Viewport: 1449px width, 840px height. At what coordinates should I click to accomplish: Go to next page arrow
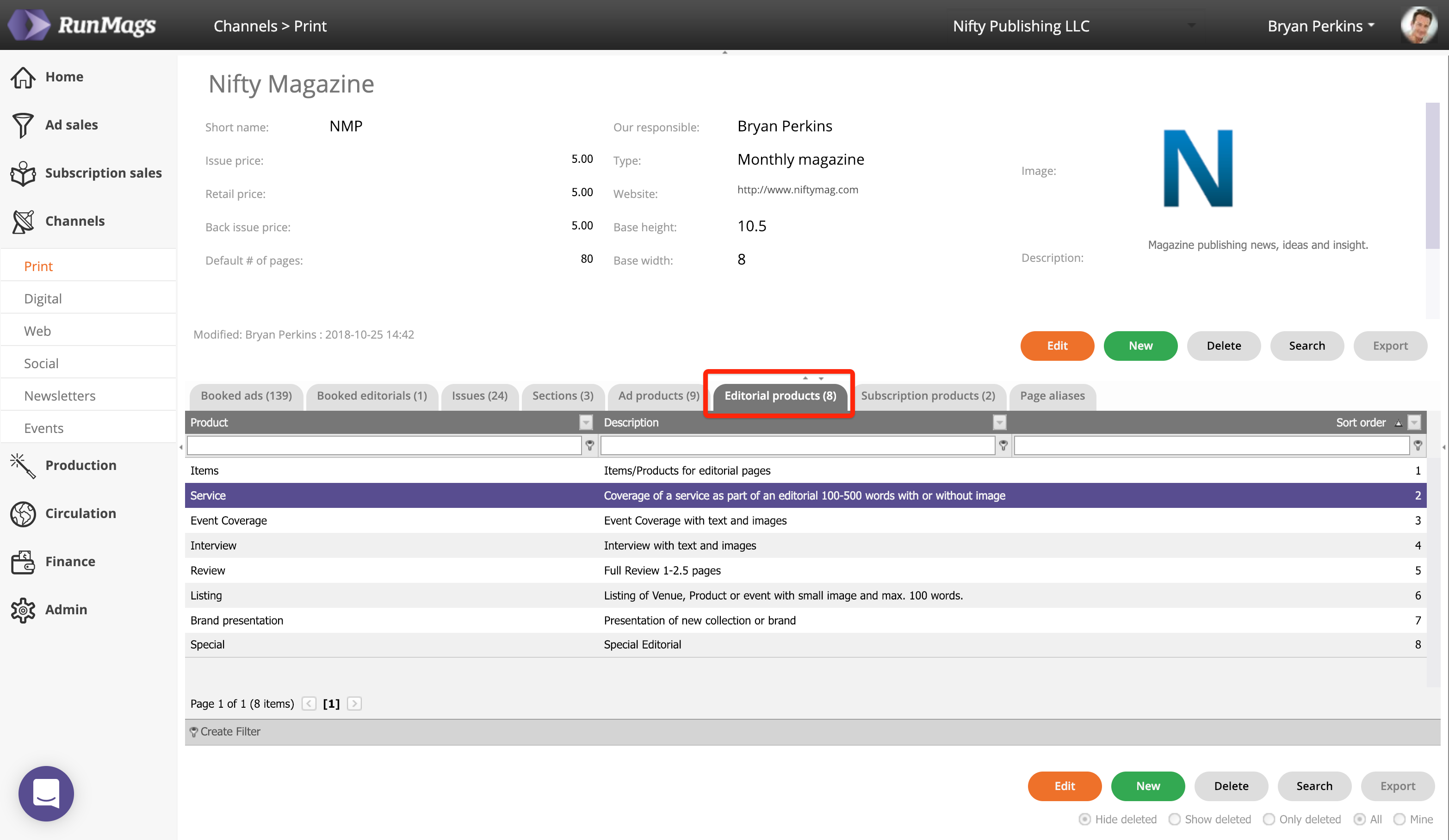[x=354, y=704]
